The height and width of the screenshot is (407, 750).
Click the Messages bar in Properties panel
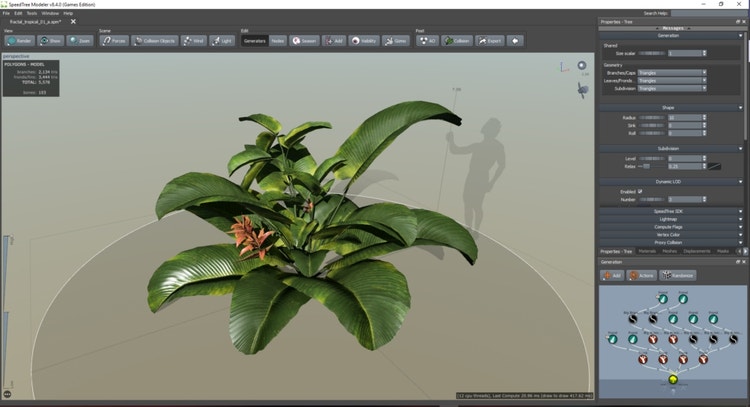(672, 28)
